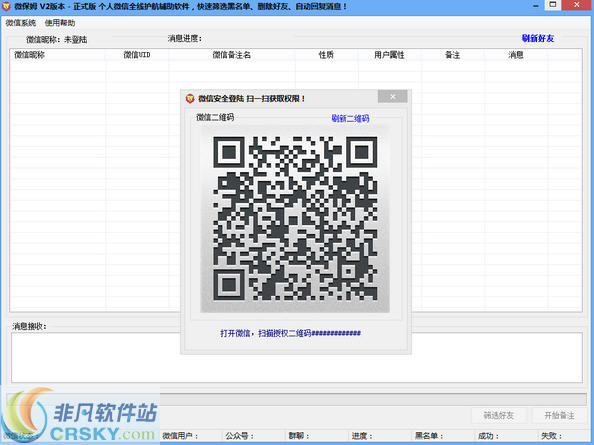
Task: Click the 筛选好友 button
Action: point(499,415)
